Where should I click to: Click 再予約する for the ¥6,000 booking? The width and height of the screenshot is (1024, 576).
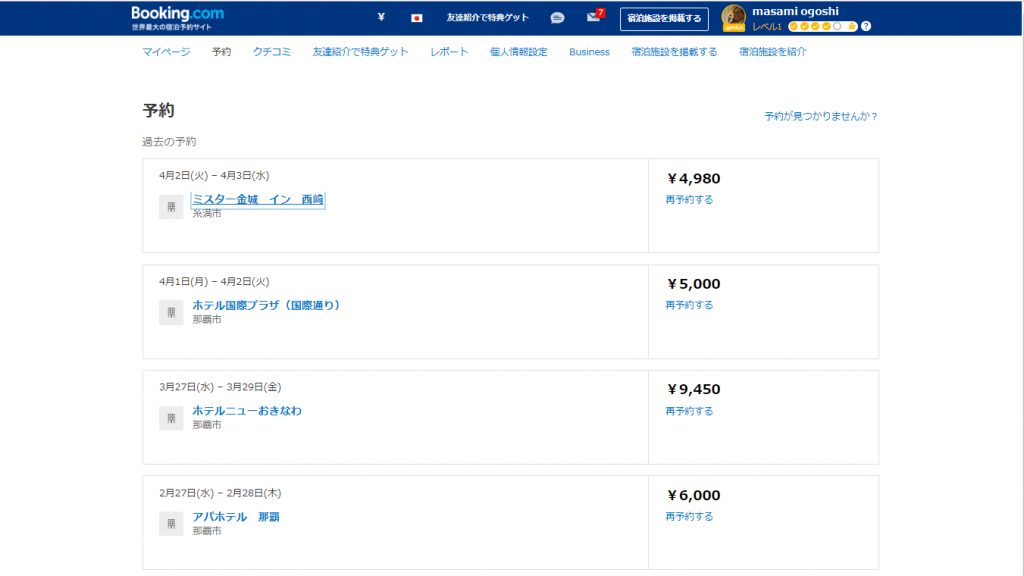(689, 517)
